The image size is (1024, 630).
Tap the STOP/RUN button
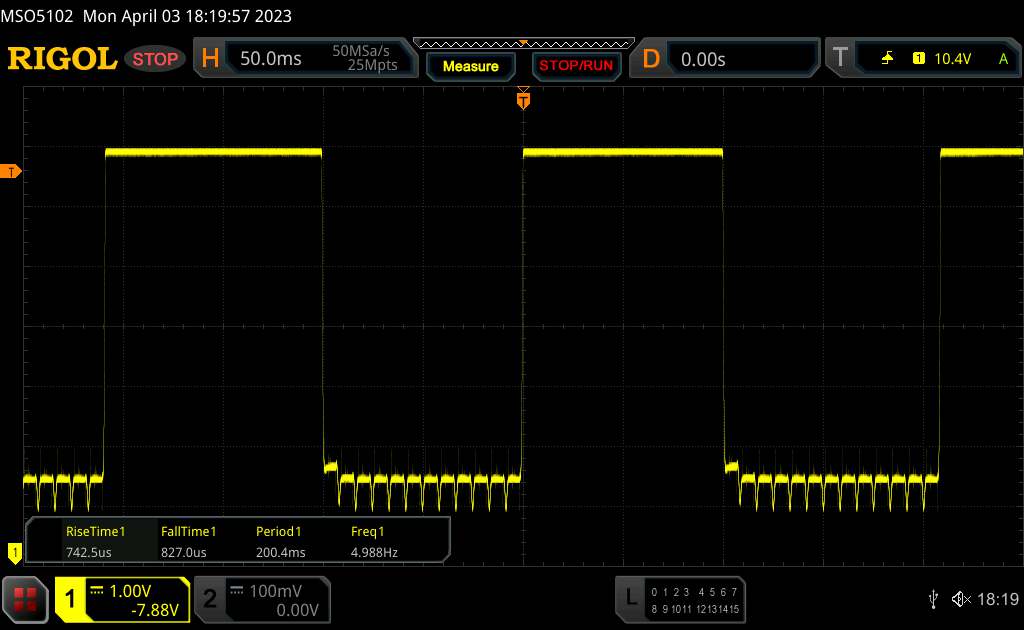tap(576, 66)
